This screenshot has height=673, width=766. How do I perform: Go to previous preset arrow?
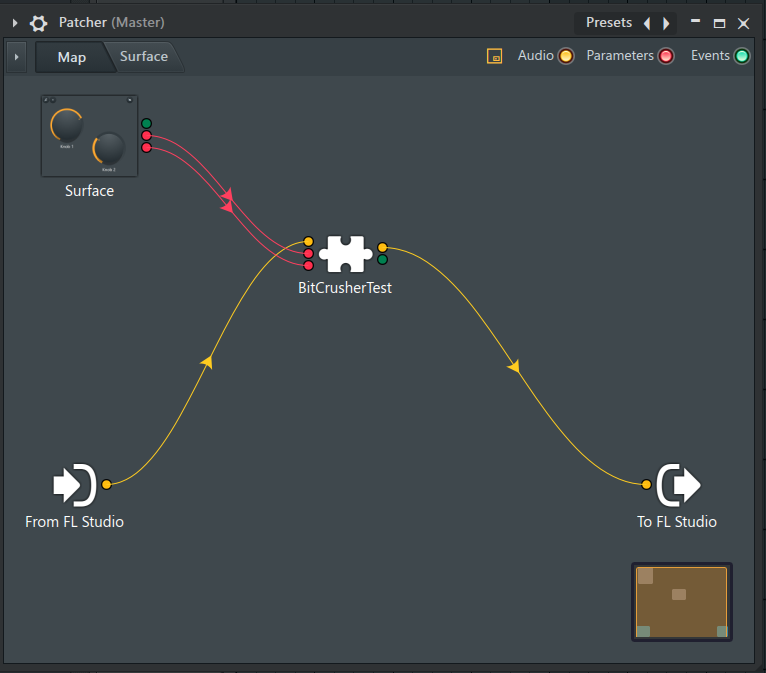click(x=647, y=23)
